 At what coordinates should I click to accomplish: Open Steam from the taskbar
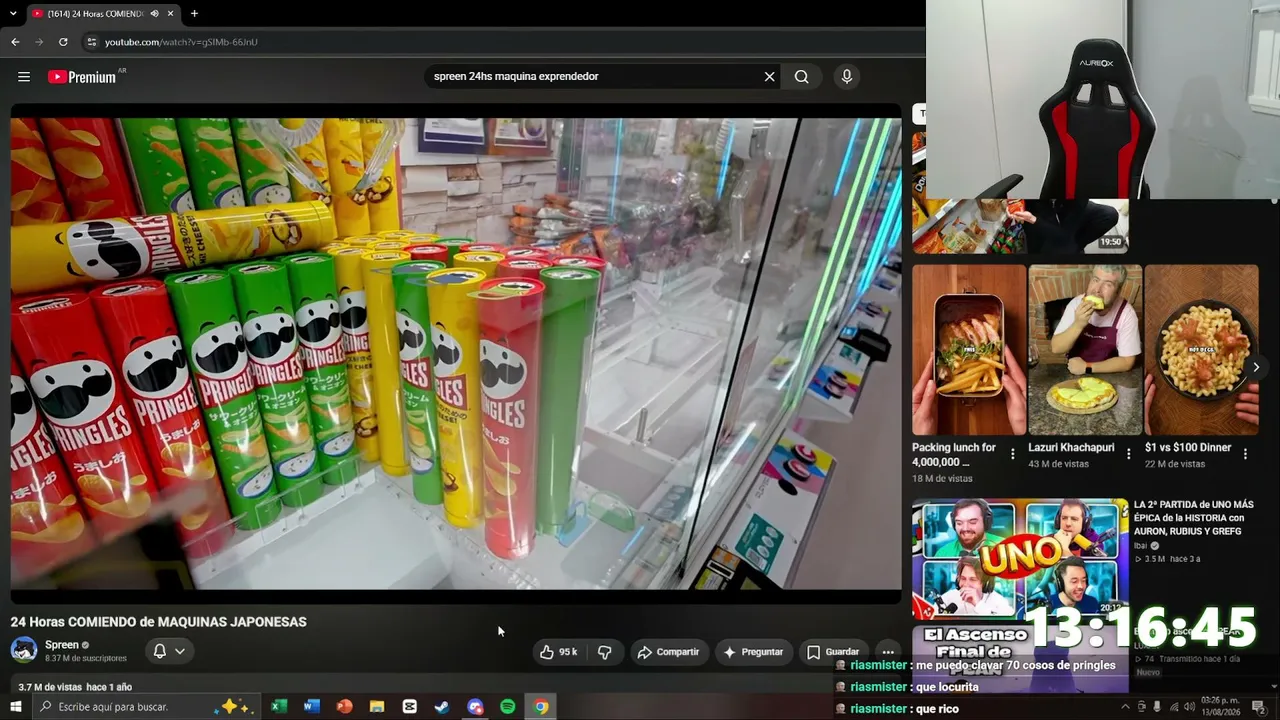(441, 707)
